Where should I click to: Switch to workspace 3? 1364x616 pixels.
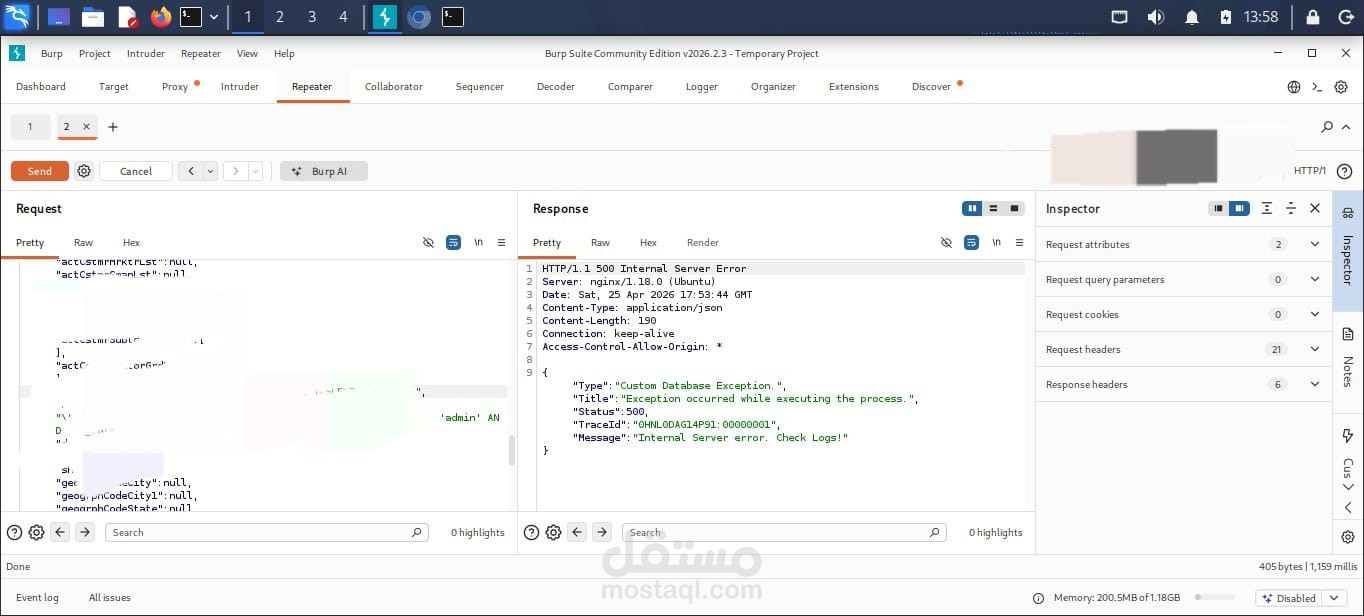312,16
